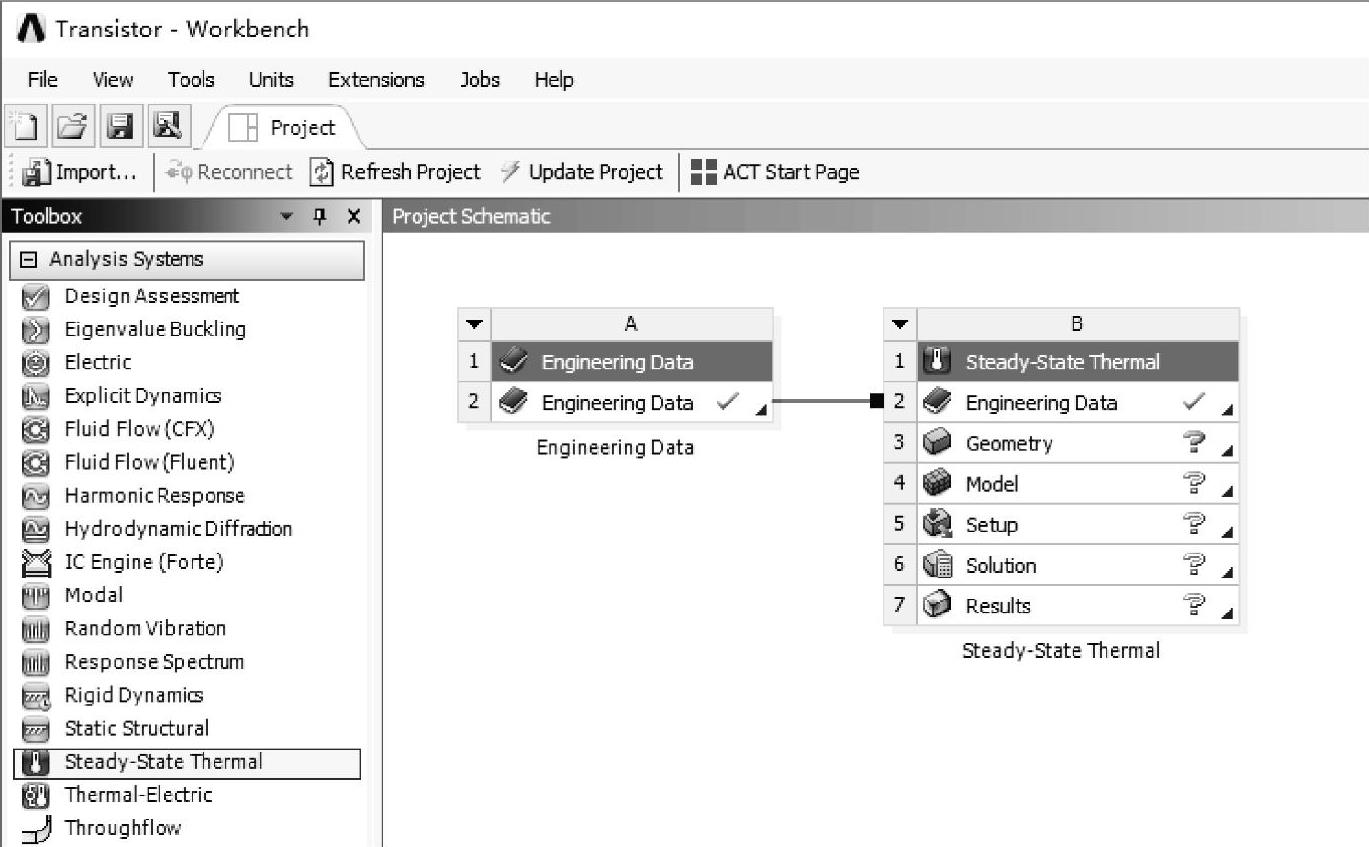Image resolution: width=1369 pixels, height=847 pixels.
Task: Select the Harmonic Response icon
Action: (36, 496)
